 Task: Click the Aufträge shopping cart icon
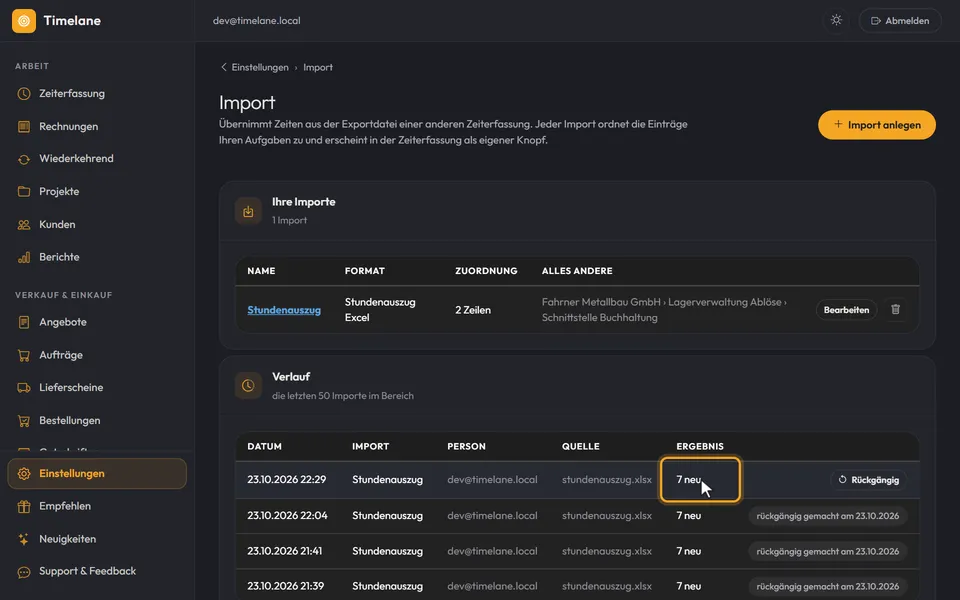click(x=24, y=355)
